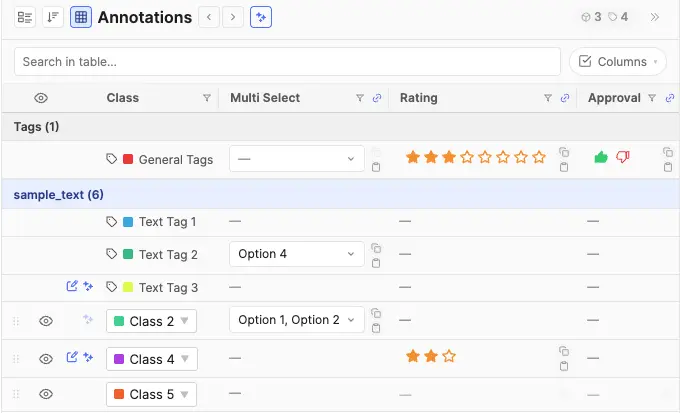Viewport: 680px width, 413px height.
Task: Switch to the list view icon
Action: (25, 17)
